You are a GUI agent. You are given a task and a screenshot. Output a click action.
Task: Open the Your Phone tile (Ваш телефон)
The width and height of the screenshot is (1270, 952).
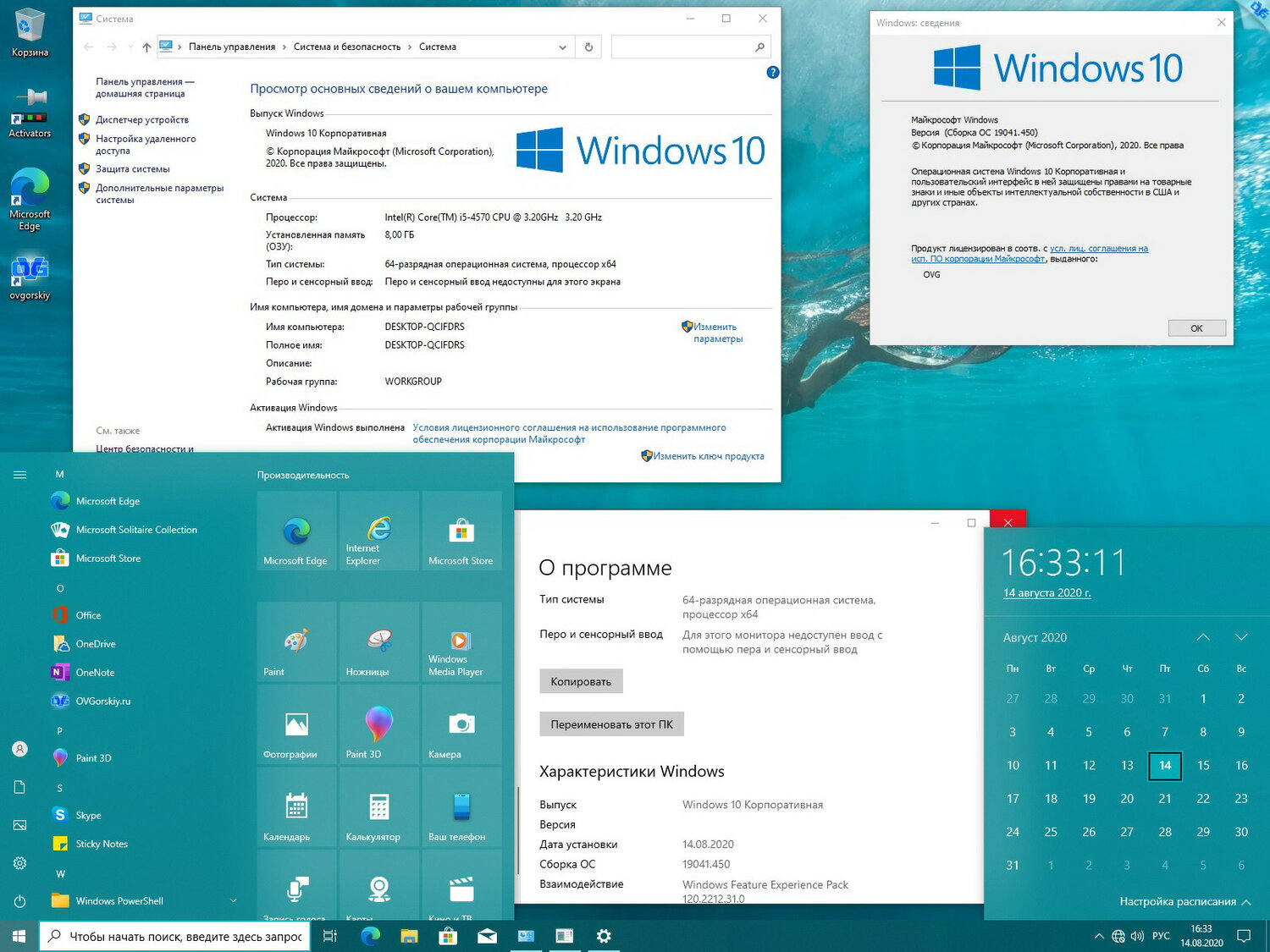(x=461, y=806)
